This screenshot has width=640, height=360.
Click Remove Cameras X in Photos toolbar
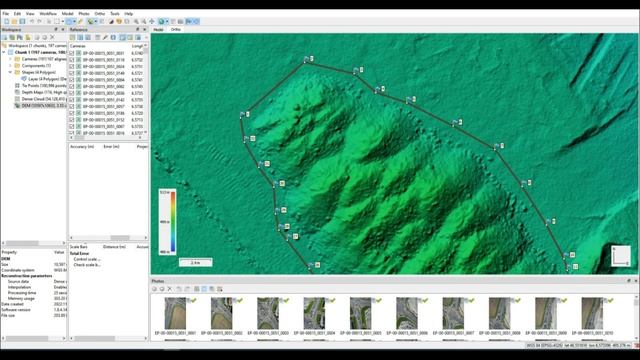pos(170,289)
